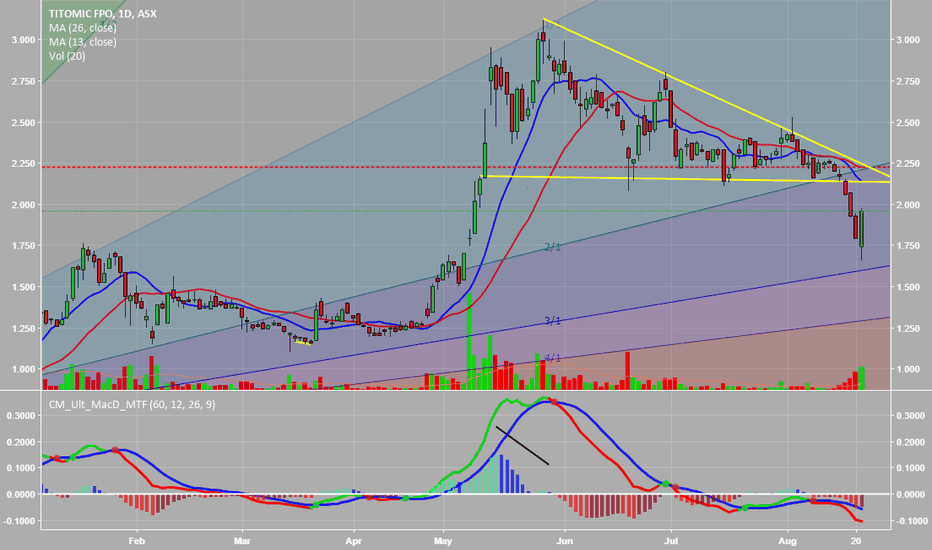Click the 3.000 price on left axis
932x550 pixels.
coord(23,40)
